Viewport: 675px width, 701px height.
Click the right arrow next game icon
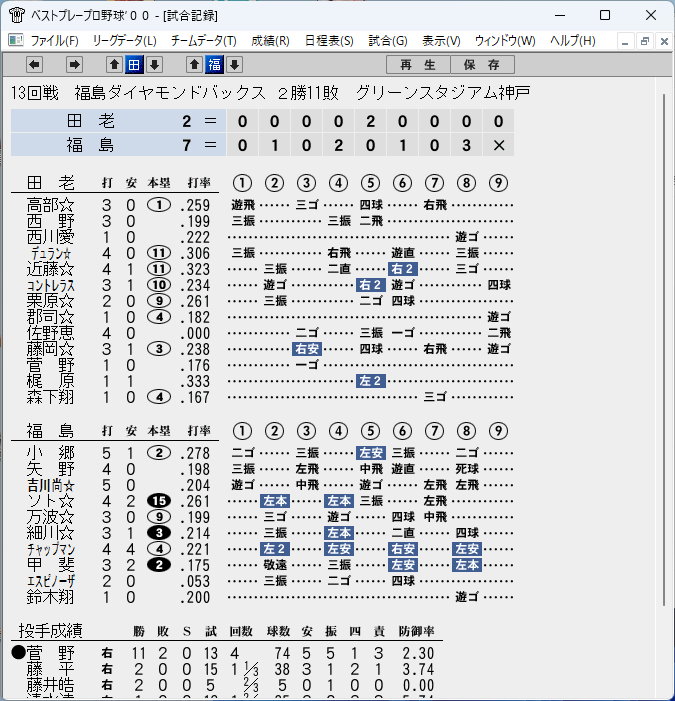click(x=74, y=65)
